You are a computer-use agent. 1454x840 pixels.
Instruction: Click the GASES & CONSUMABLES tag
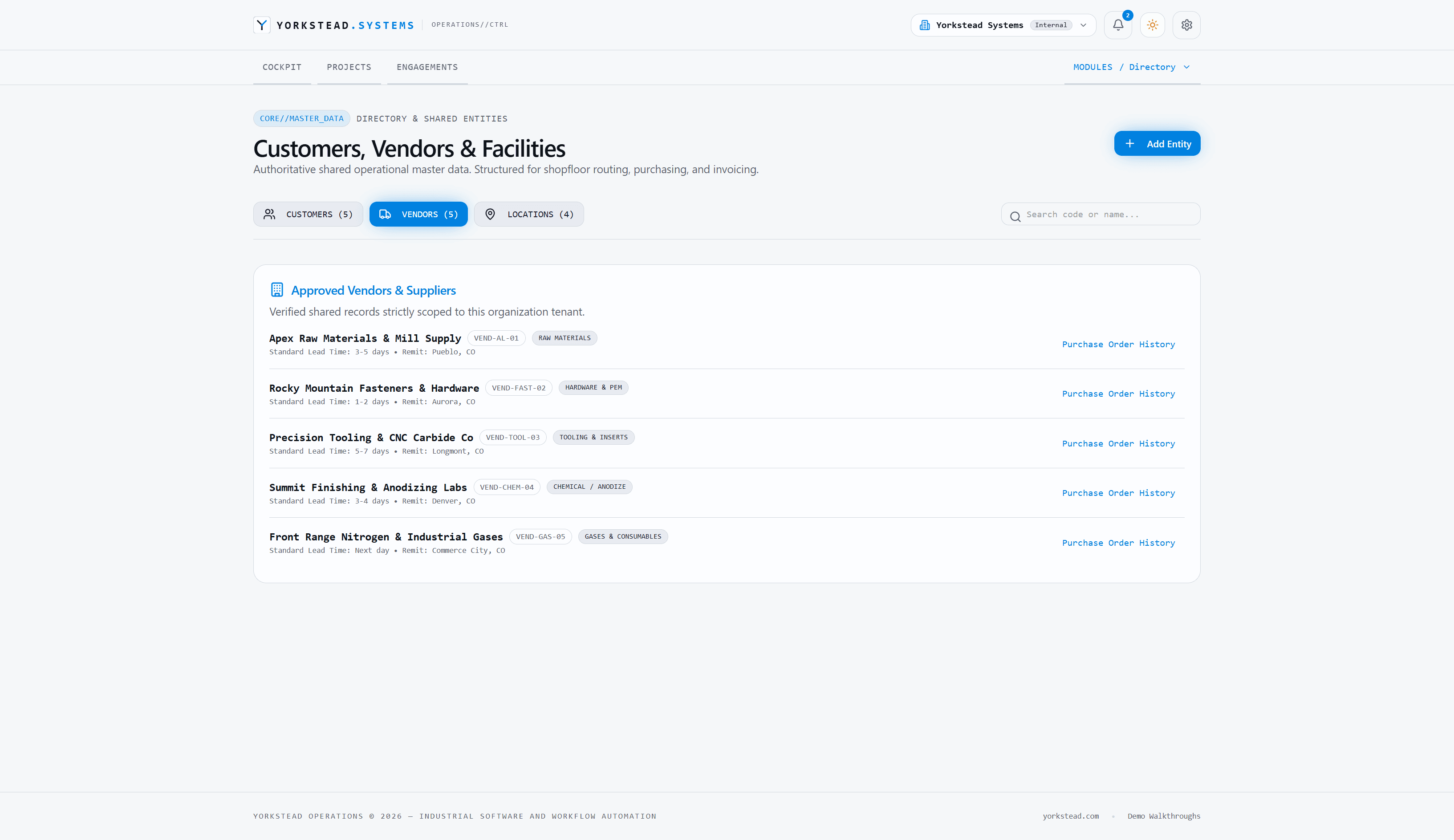pyautogui.click(x=622, y=536)
